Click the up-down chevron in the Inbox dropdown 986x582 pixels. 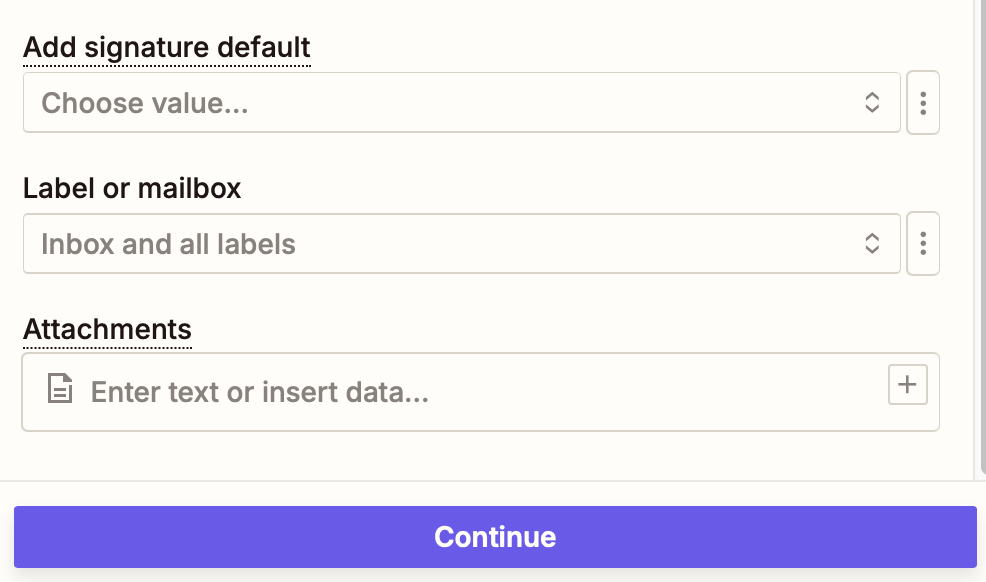pyautogui.click(x=872, y=243)
